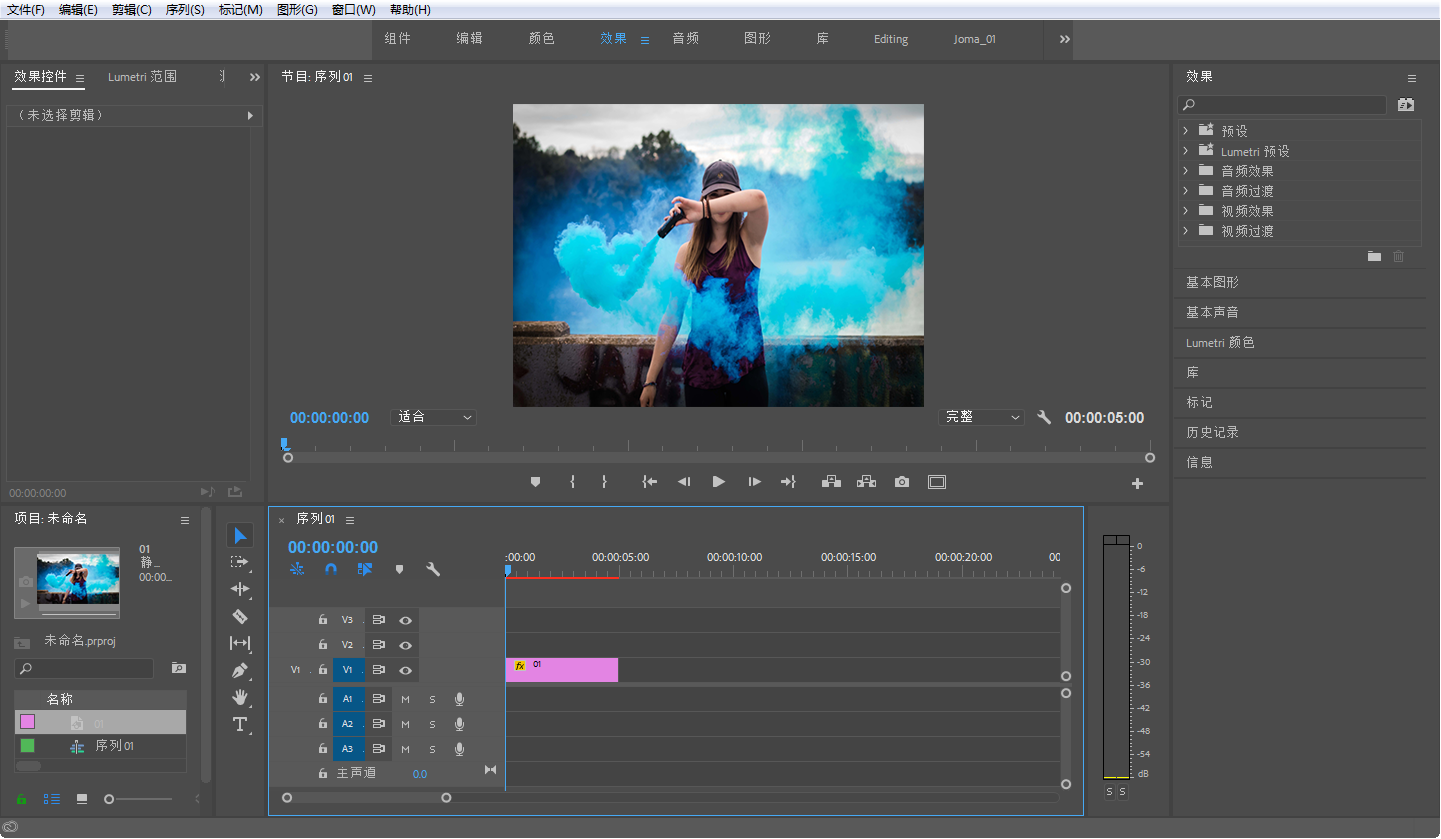Image resolution: width=1441 pixels, height=839 pixels.
Task: Step forward one frame
Action: (754, 482)
